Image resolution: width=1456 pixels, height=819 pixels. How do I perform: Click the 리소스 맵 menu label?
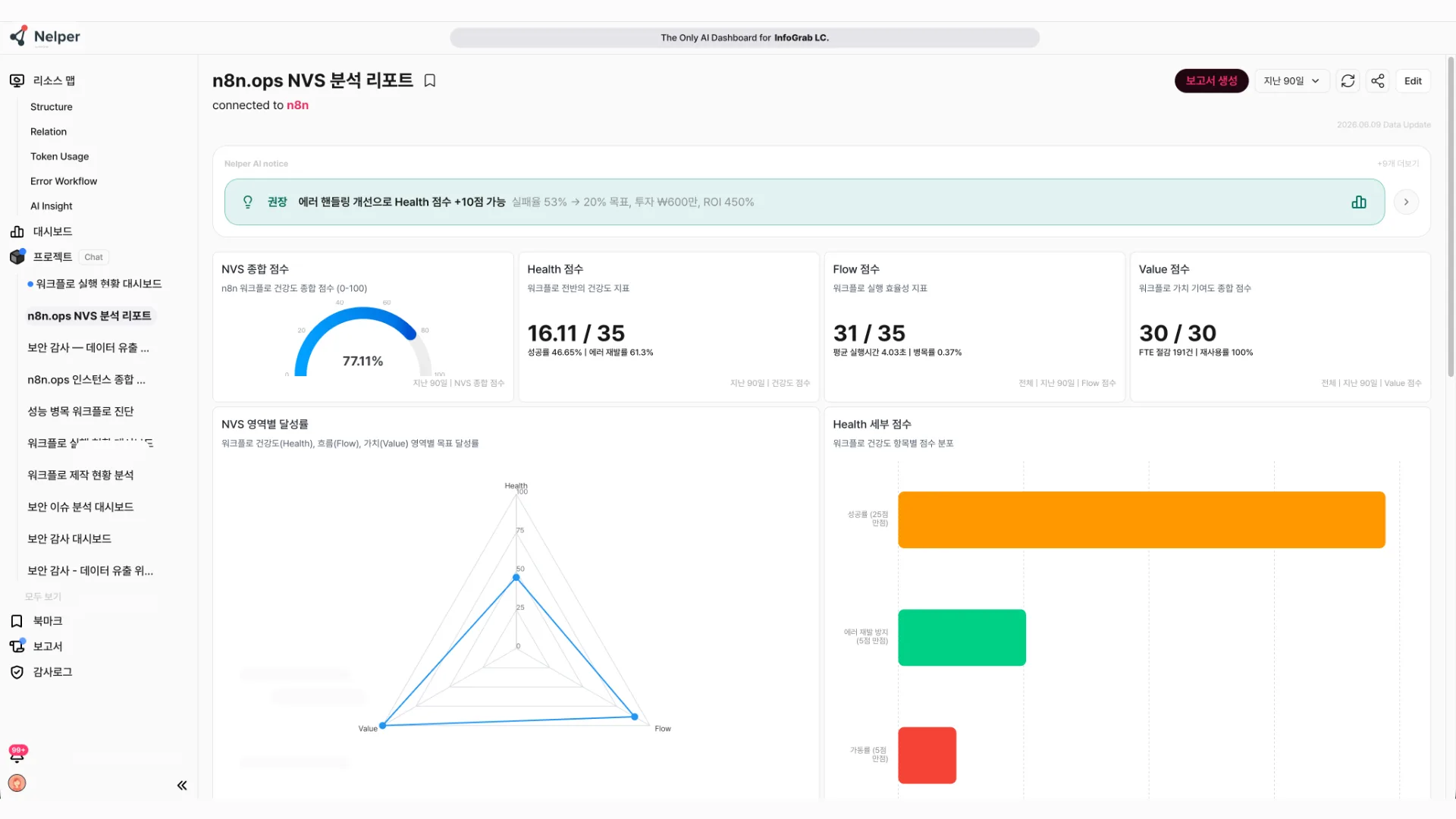(54, 80)
